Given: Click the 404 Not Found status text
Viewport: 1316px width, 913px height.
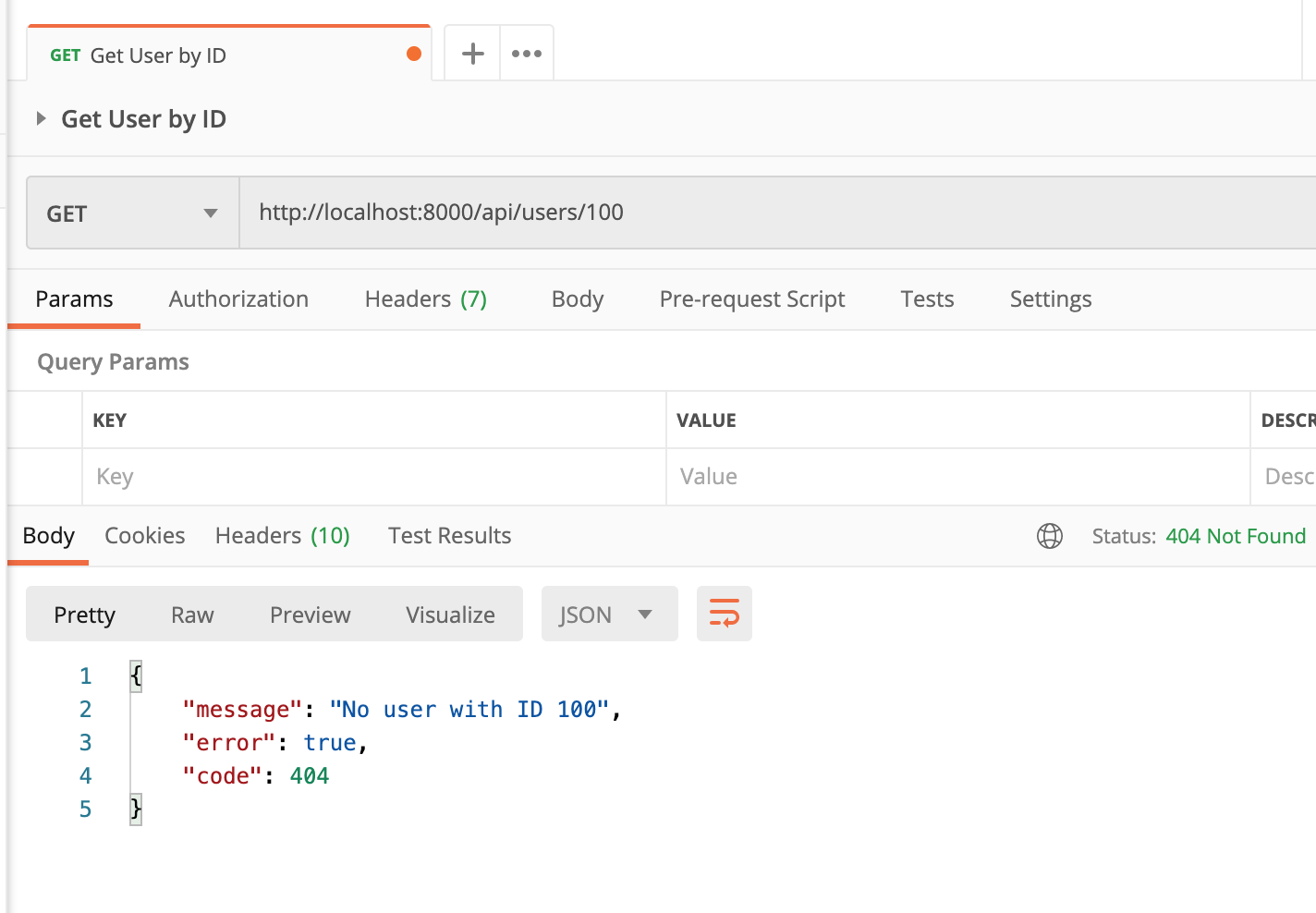Looking at the screenshot, I should [x=1236, y=536].
